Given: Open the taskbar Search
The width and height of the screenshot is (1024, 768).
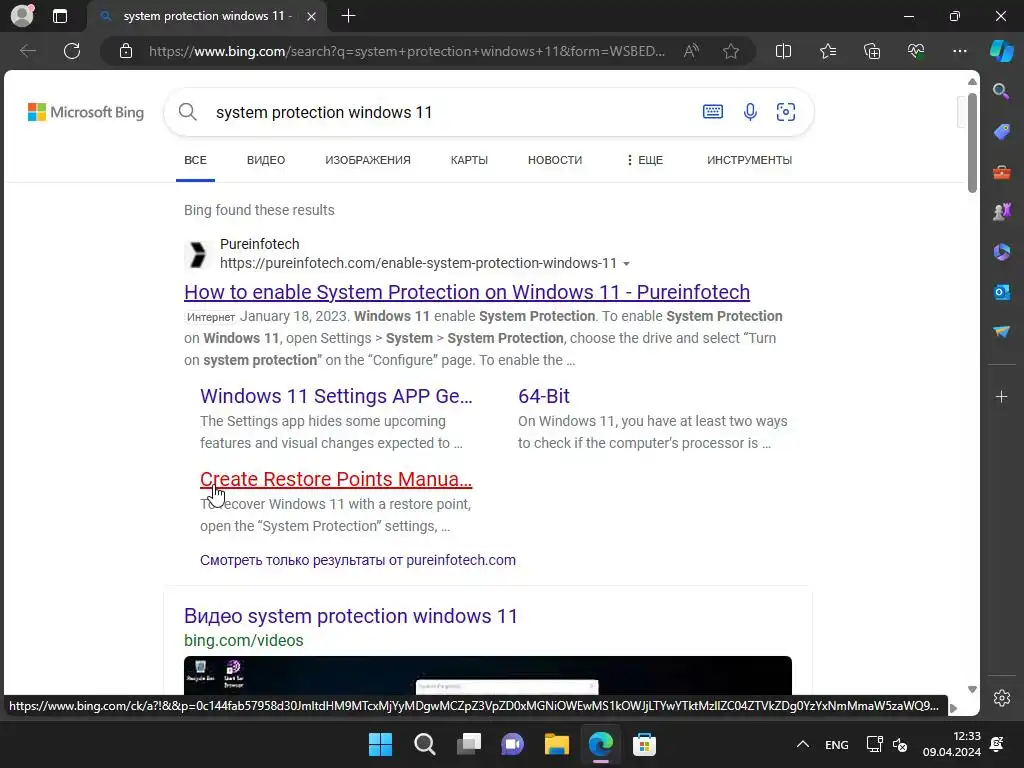Looking at the screenshot, I should [x=424, y=744].
